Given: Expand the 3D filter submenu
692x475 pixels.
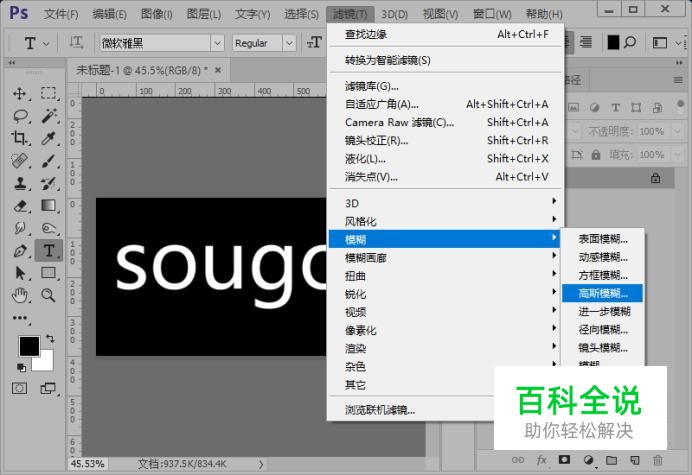Looking at the screenshot, I should pyautogui.click(x=446, y=203).
